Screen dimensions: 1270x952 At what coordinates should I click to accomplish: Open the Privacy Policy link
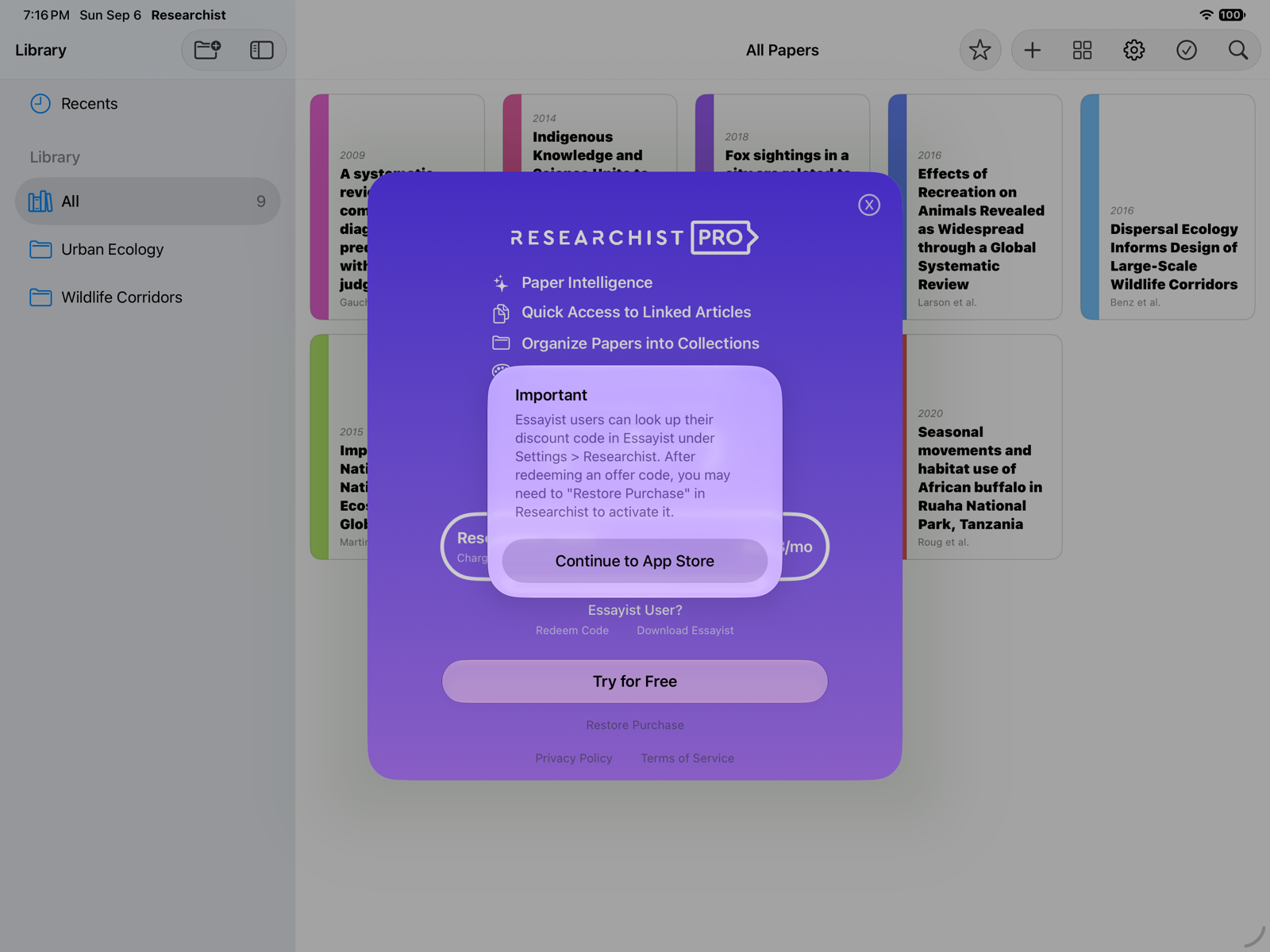tap(574, 758)
